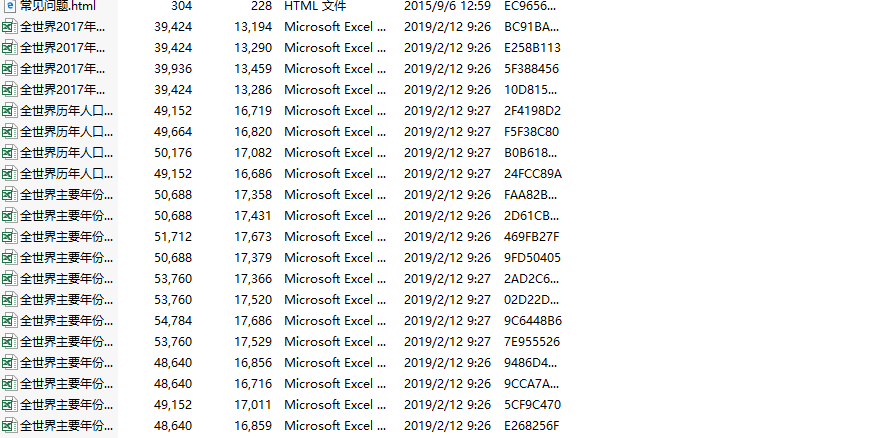Select file name with packed size 17,431
This screenshot has height=438, width=885.
(x=62, y=216)
